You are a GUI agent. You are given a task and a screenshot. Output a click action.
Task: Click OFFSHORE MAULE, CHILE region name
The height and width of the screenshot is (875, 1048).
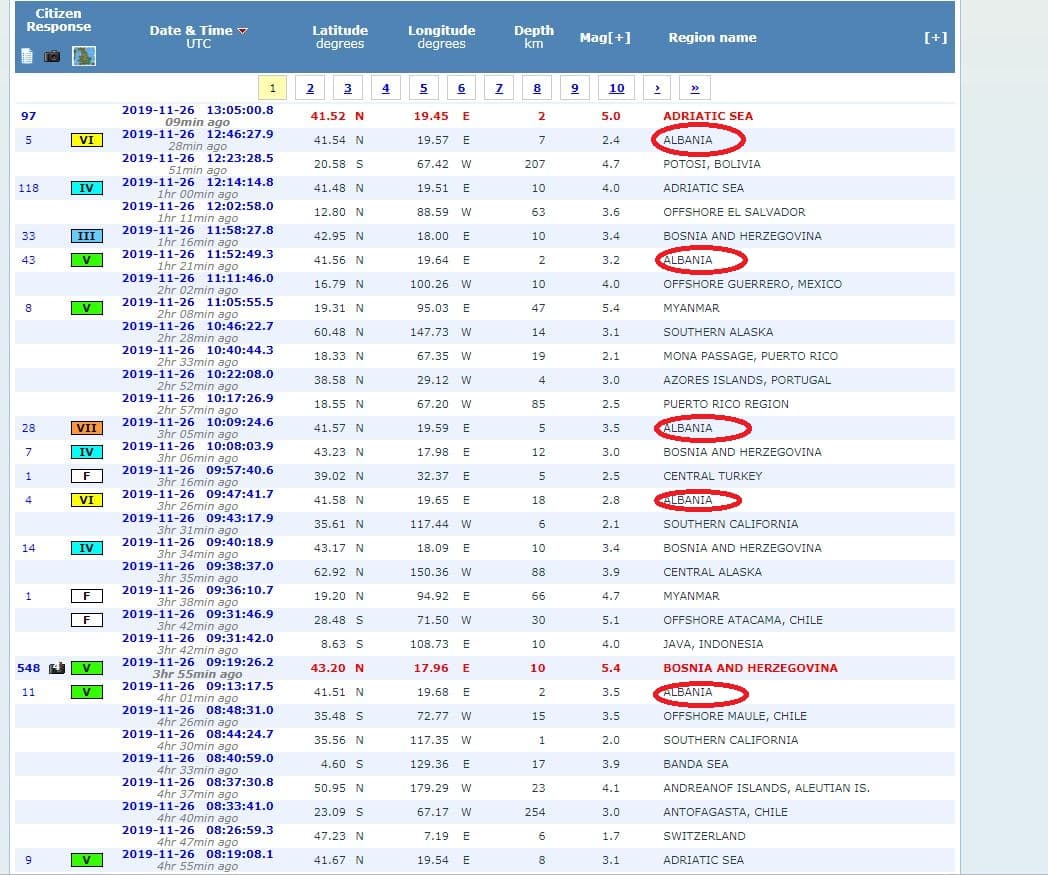pos(735,717)
